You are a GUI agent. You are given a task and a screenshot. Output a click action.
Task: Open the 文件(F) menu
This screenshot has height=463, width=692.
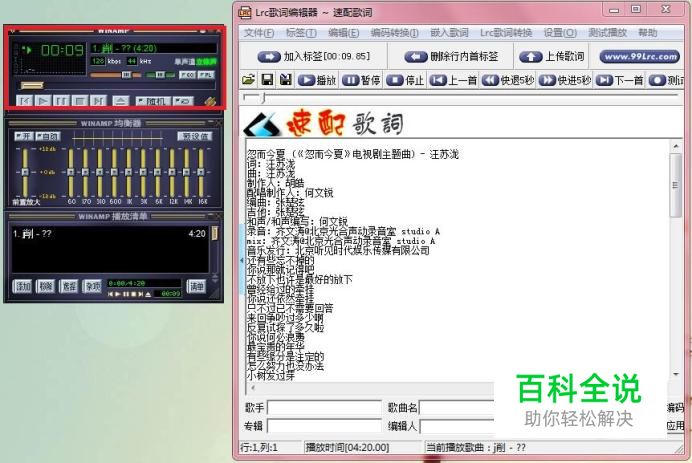[x=259, y=33]
